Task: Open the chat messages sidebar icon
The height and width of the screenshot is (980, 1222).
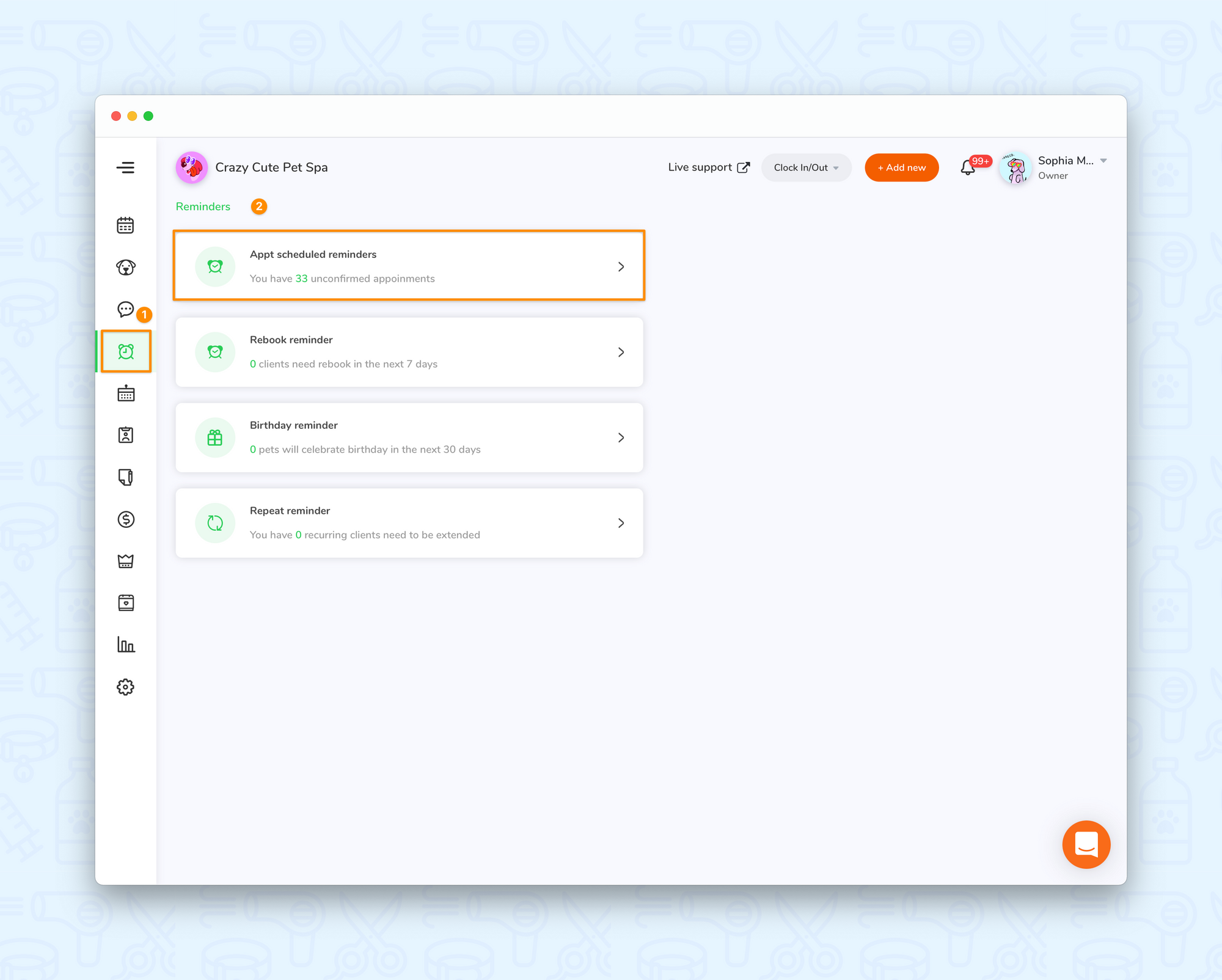Action: pyautogui.click(x=125, y=309)
